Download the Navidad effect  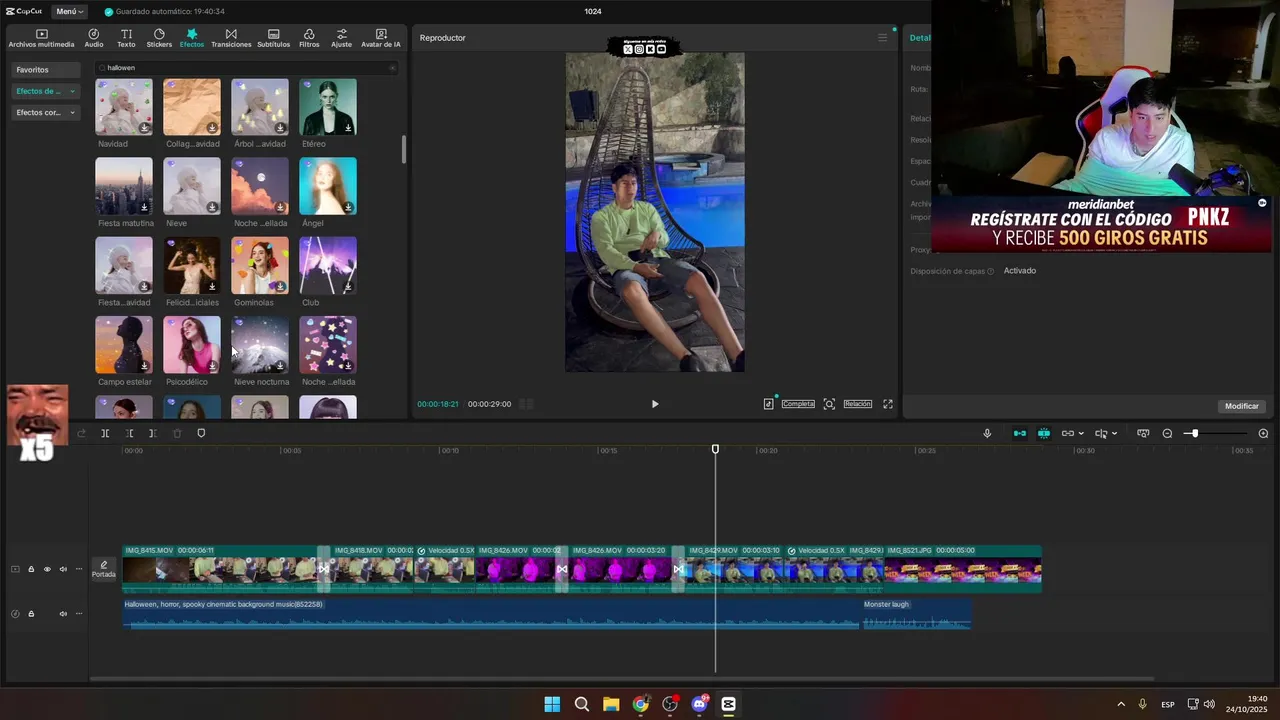144,128
